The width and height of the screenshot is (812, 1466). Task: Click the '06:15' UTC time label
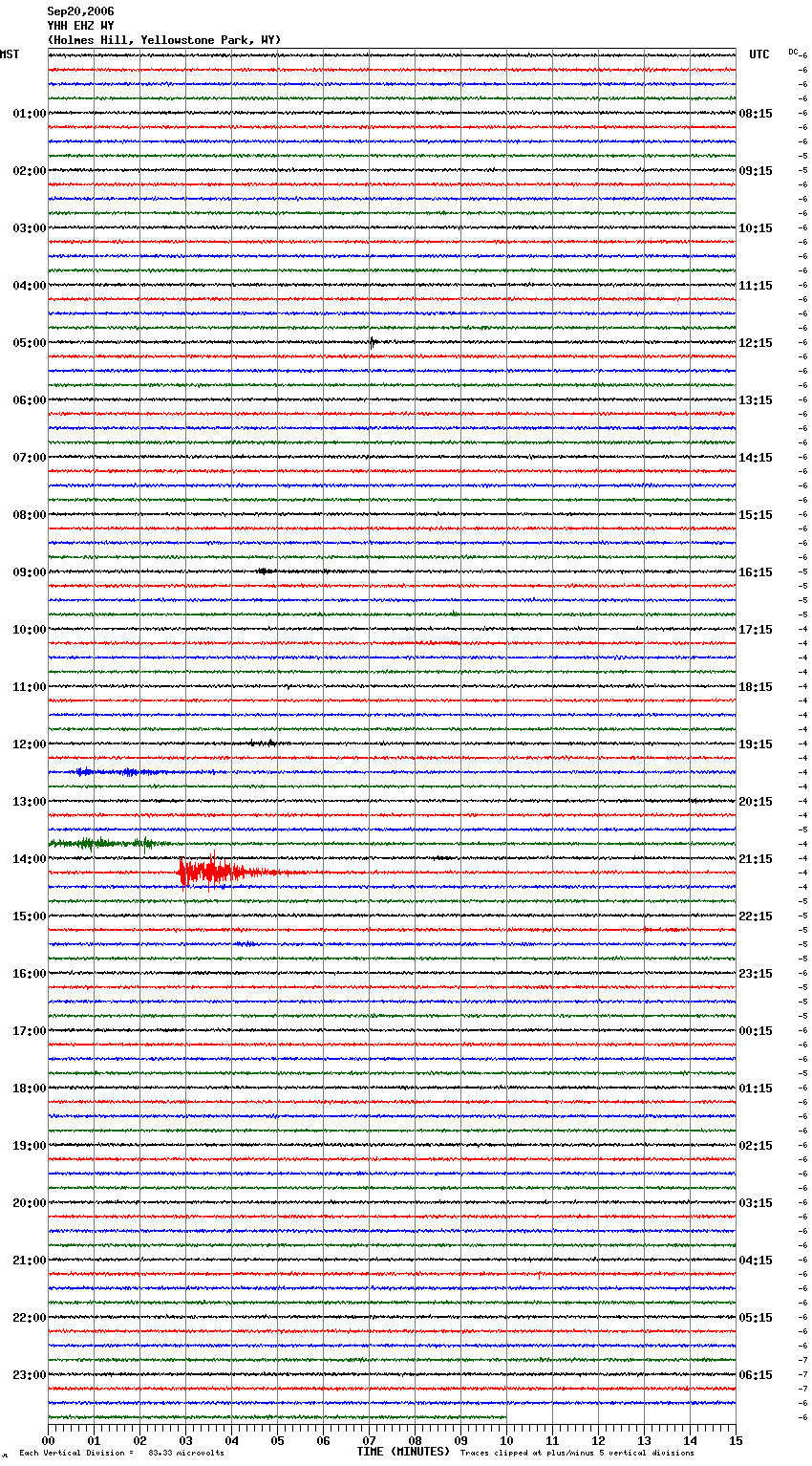click(x=756, y=1375)
